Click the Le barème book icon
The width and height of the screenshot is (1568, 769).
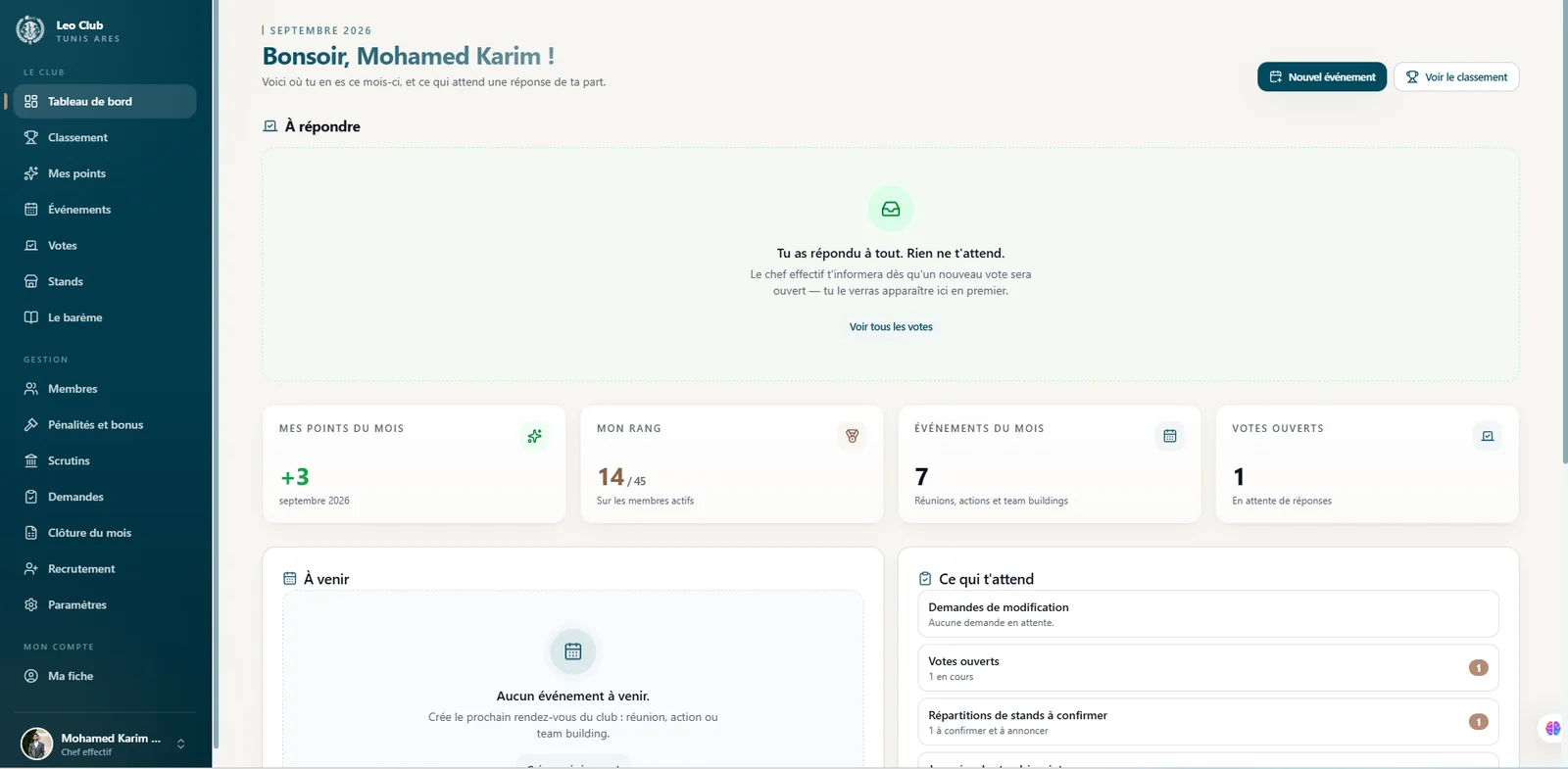point(31,317)
